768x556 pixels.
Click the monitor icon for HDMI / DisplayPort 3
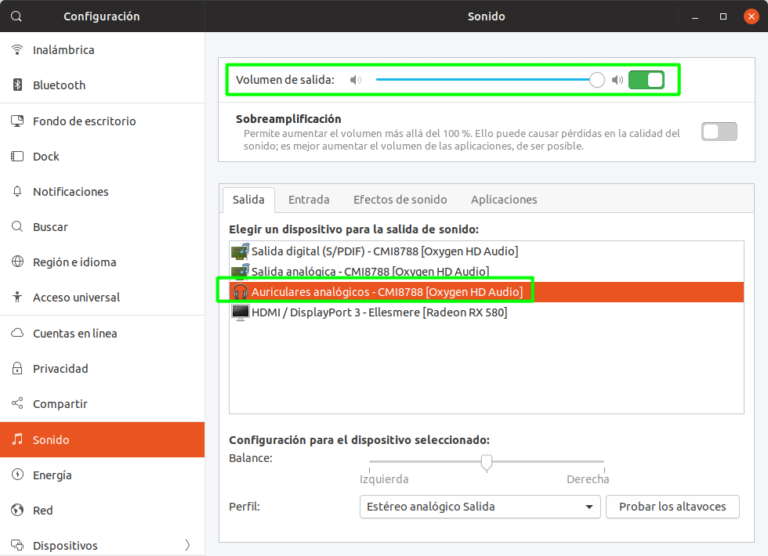240,313
